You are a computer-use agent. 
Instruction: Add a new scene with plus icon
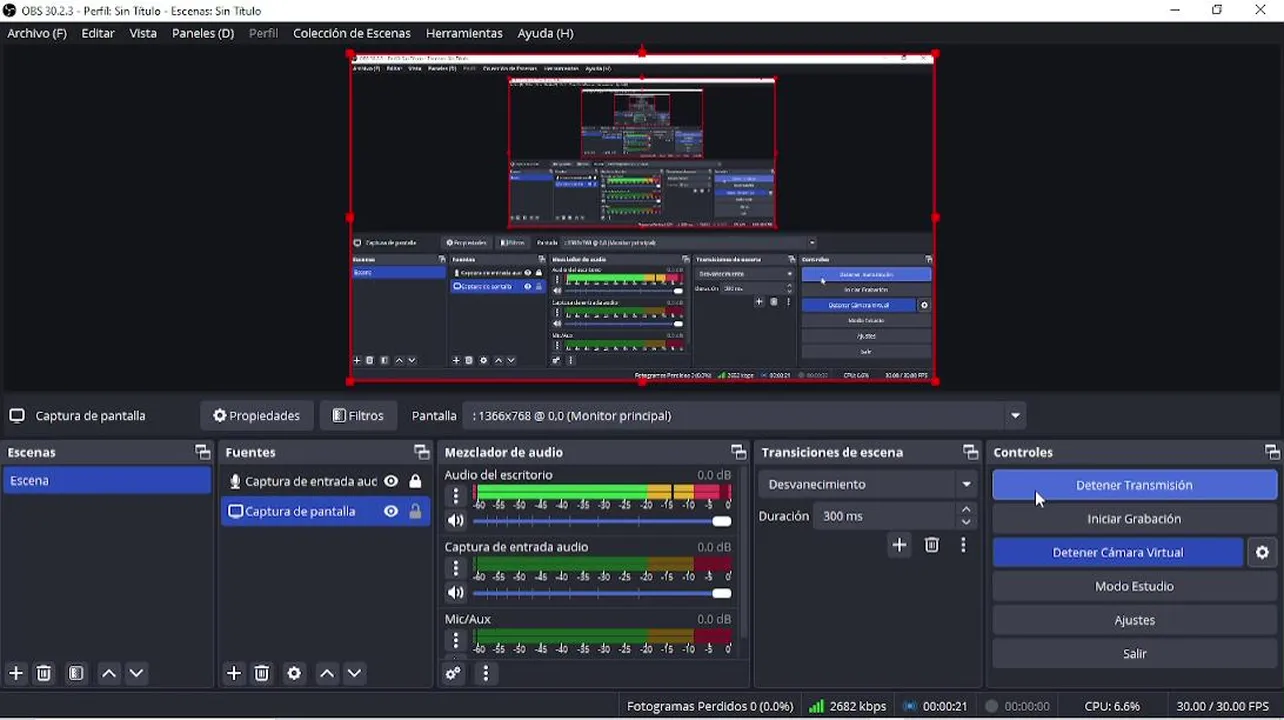(16, 674)
